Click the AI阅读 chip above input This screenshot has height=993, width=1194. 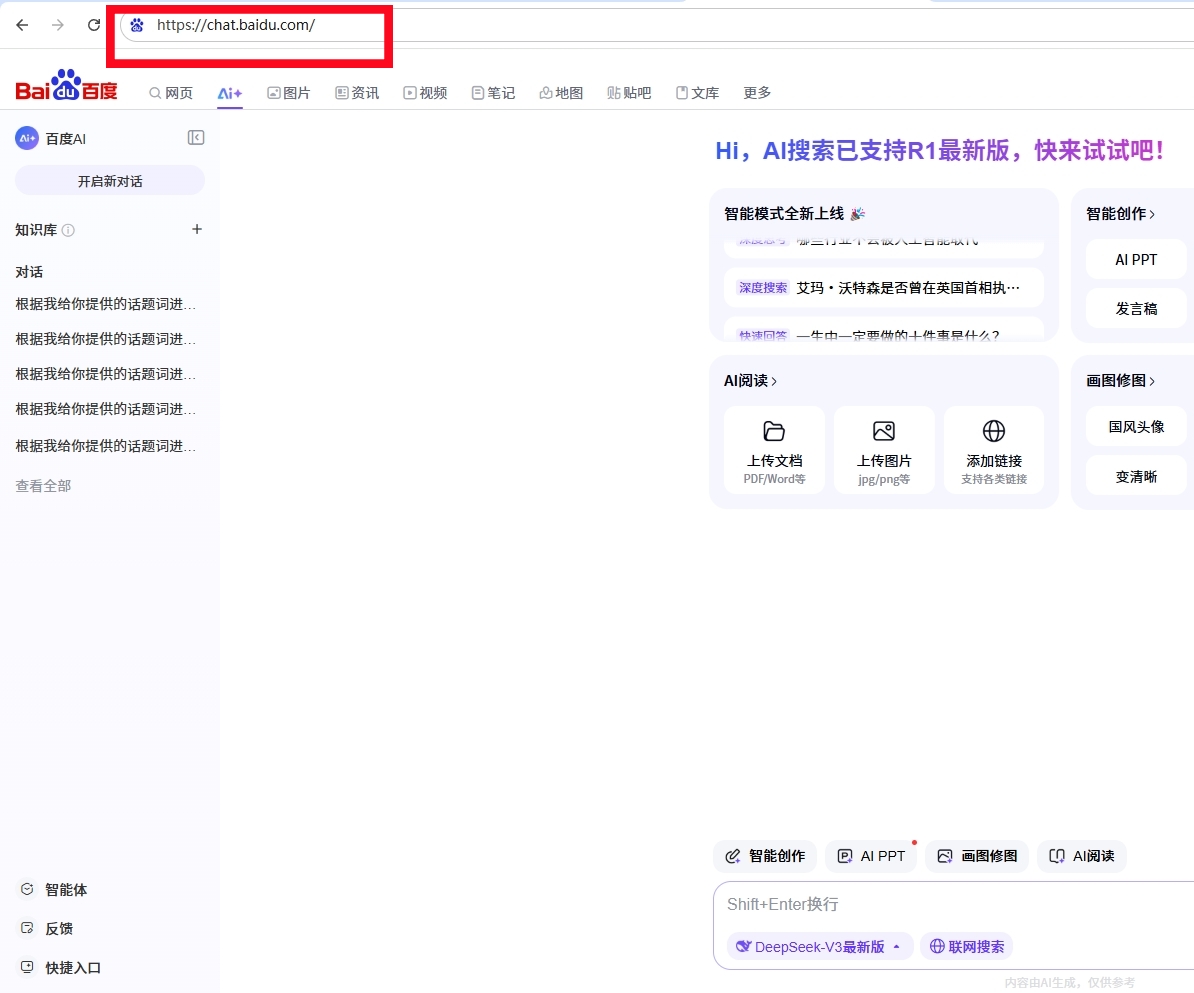1081,857
